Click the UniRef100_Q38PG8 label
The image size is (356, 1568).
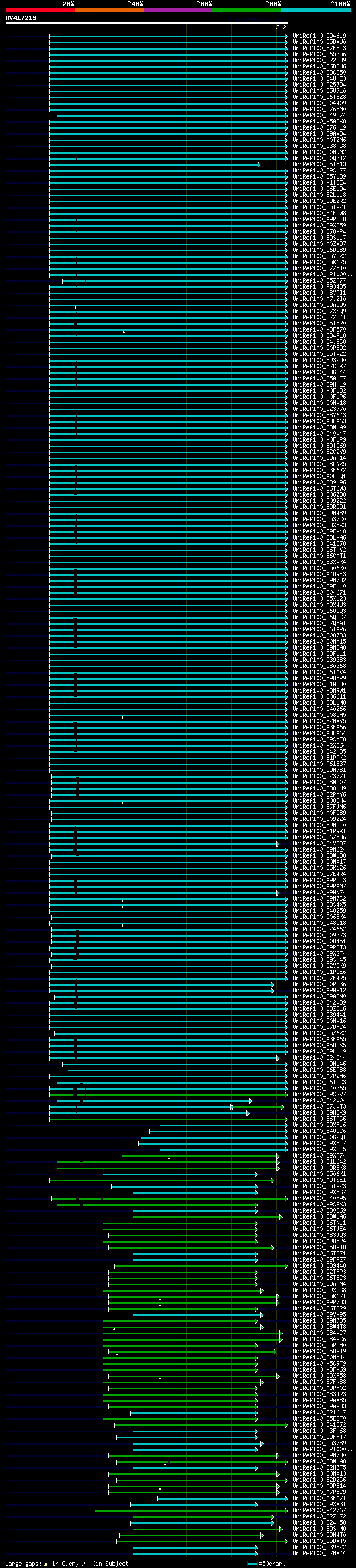tap(319, 146)
